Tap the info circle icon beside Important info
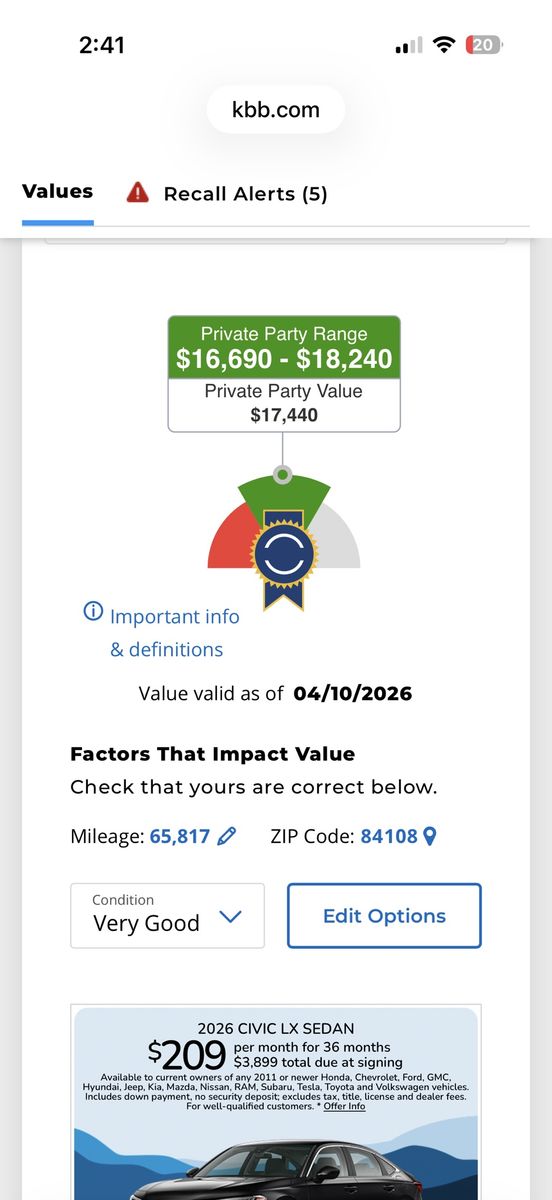Screen dimensions: 552x1200 (x=93, y=611)
